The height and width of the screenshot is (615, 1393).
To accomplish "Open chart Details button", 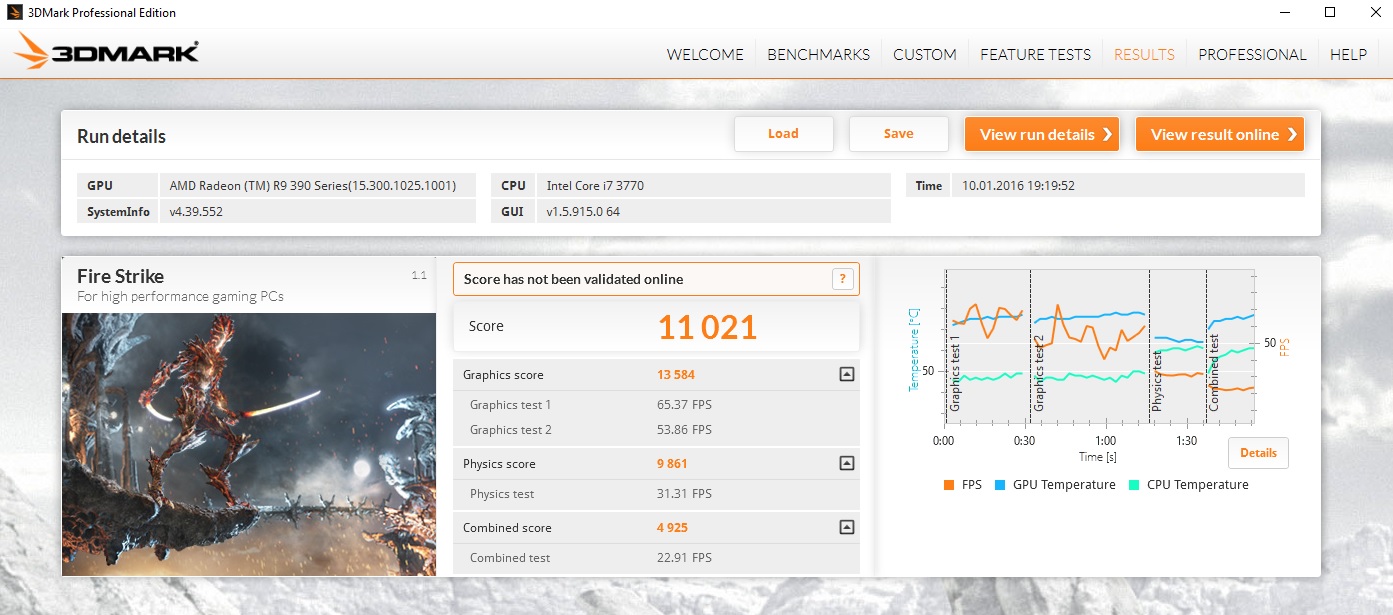I will pos(1258,453).
